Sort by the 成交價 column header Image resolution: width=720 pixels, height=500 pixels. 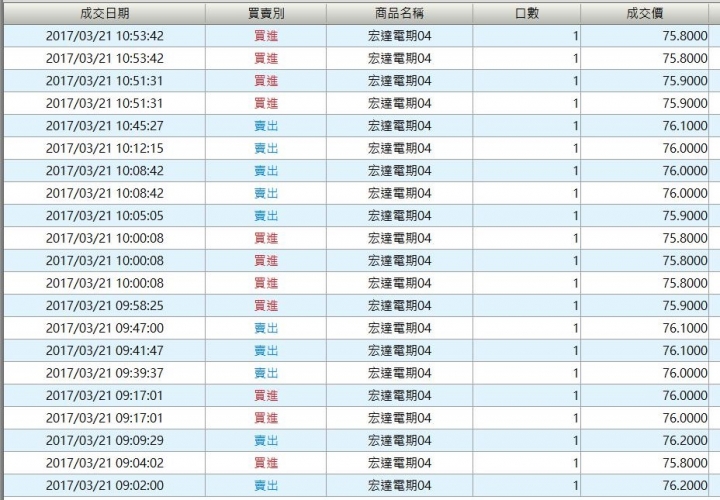pos(644,13)
